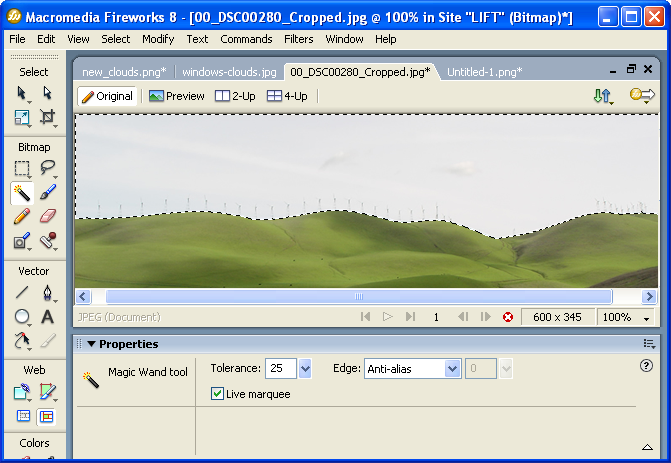Image resolution: width=671 pixels, height=463 pixels.
Task: Switch to 4-Up view
Action: 287,96
